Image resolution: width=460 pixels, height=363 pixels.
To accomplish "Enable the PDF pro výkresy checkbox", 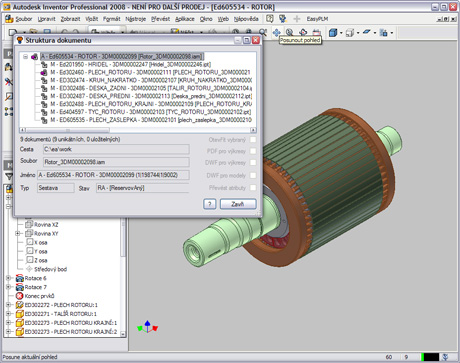I will pyautogui.click(x=253, y=151).
